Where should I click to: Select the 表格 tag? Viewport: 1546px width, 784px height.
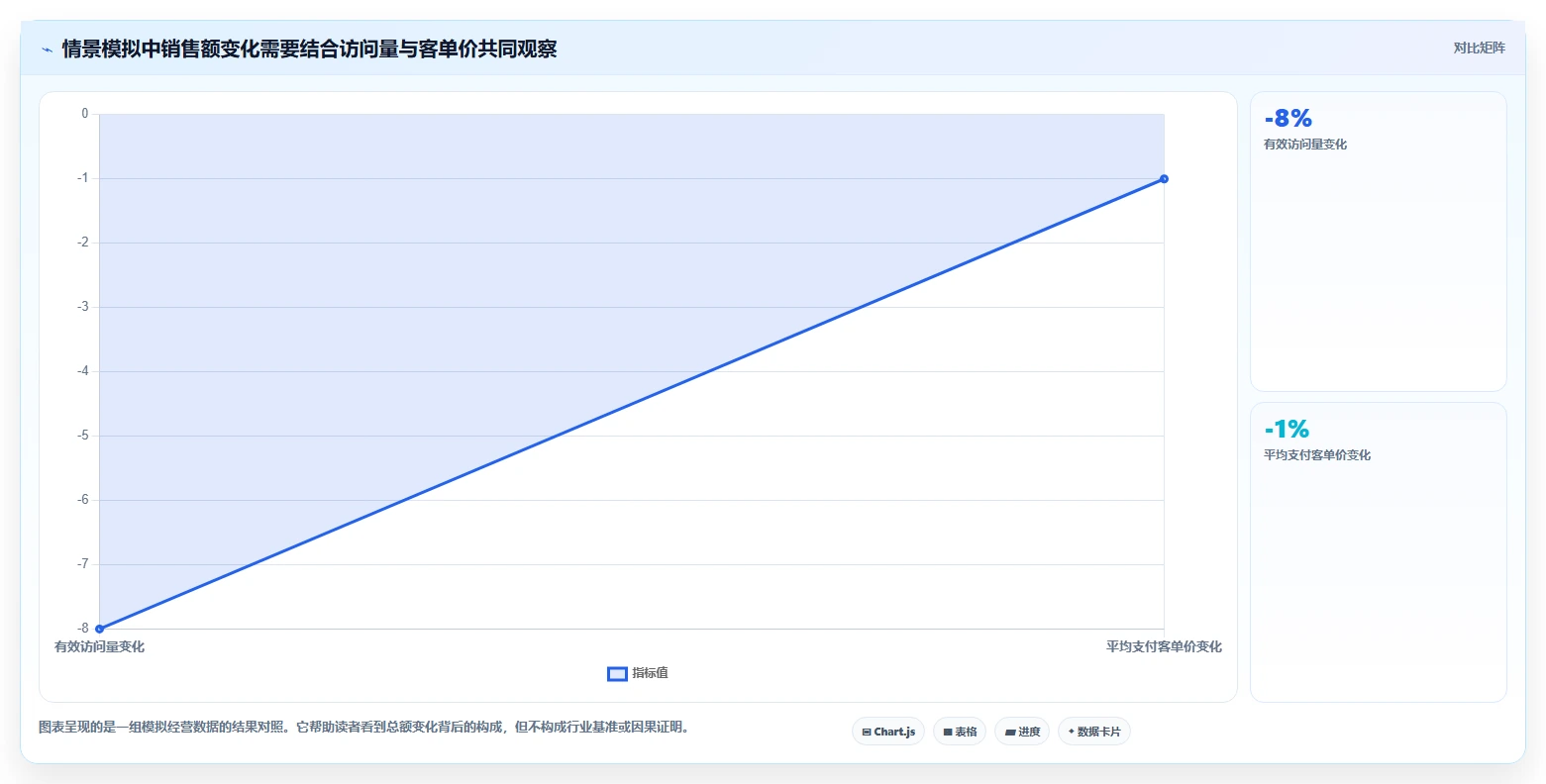[x=960, y=732]
